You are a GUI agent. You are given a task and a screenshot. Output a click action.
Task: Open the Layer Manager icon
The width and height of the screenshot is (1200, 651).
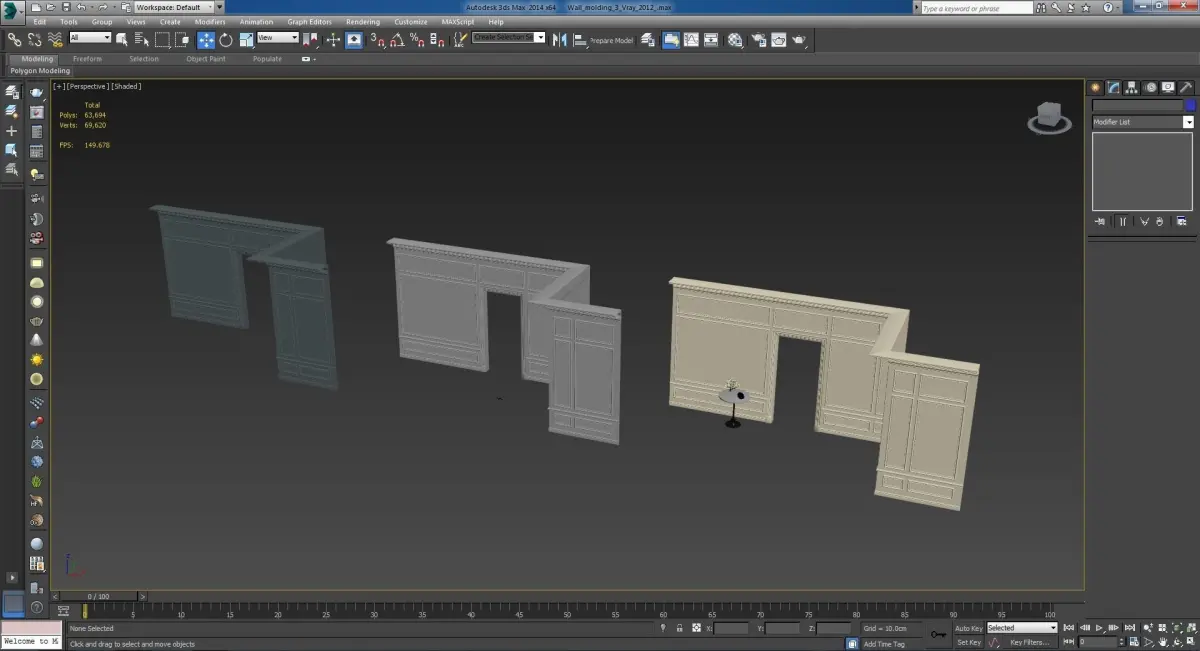[647, 40]
